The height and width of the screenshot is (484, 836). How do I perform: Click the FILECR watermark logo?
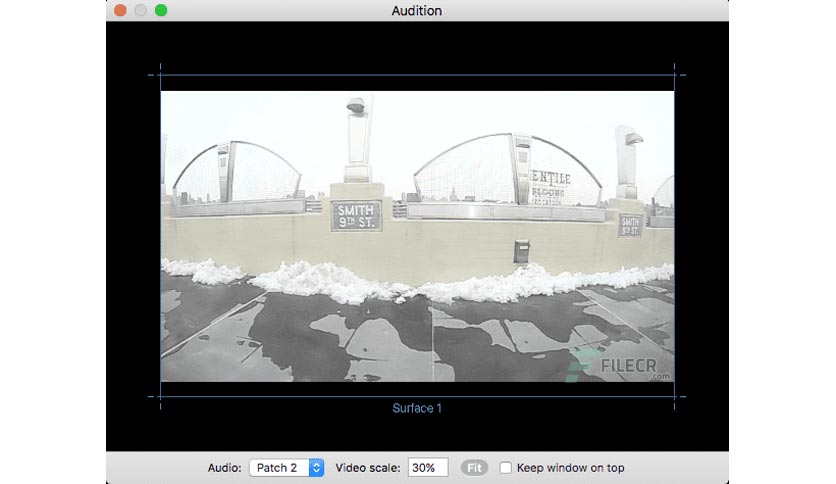(x=618, y=367)
